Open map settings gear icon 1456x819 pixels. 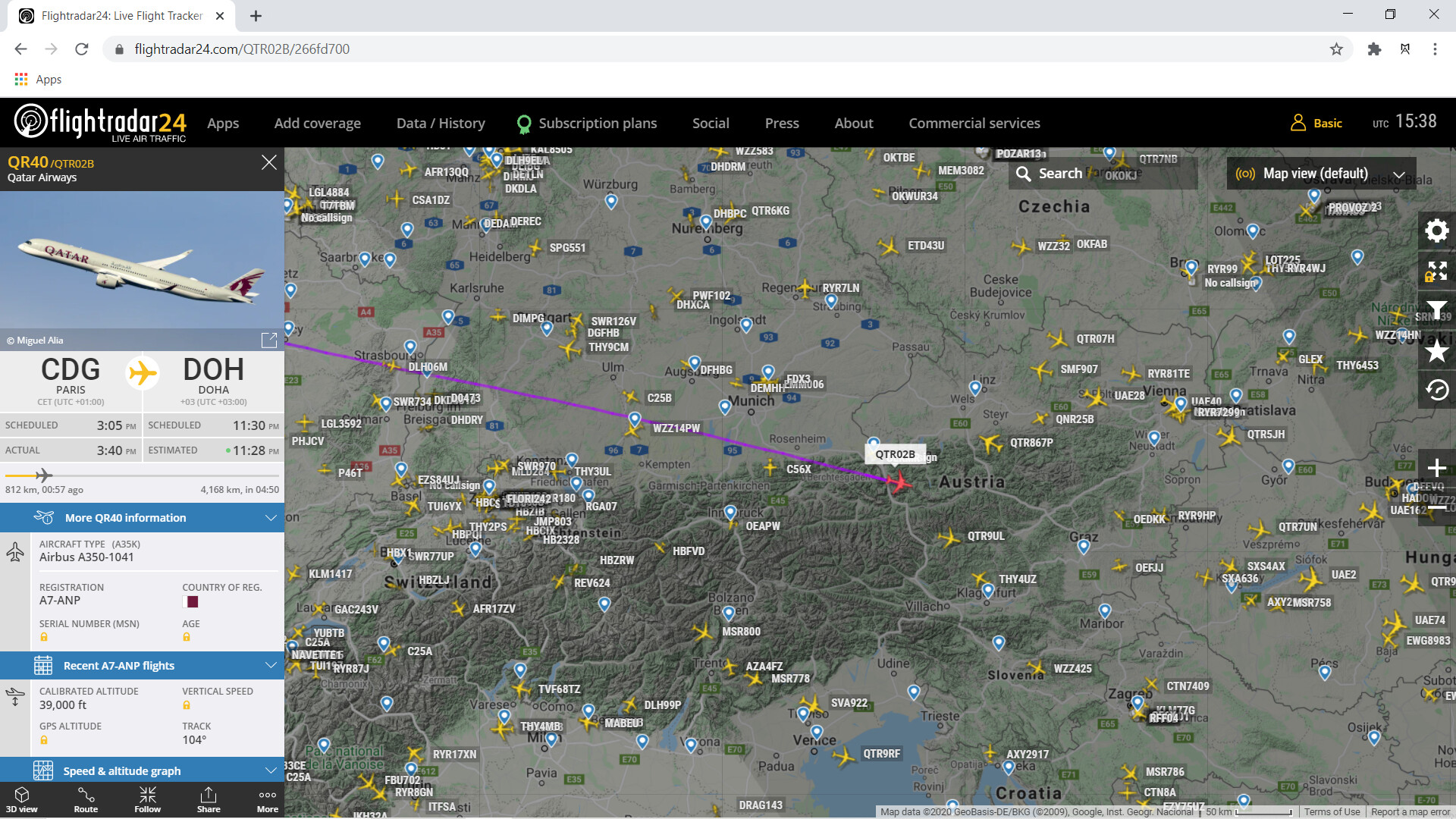tap(1436, 231)
